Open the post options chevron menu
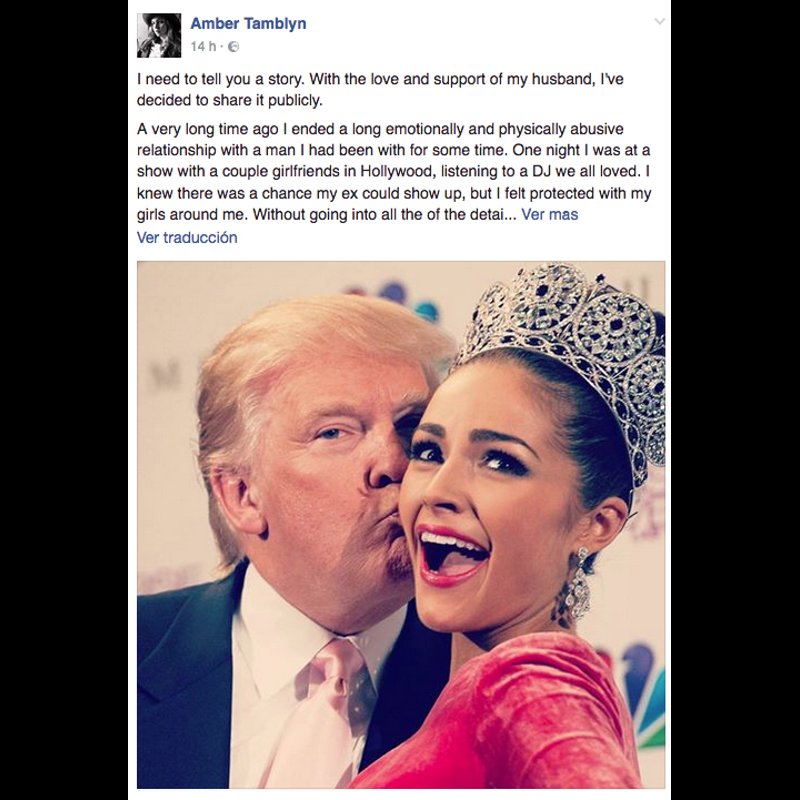Screen dimensions: 800x800 (659, 21)
